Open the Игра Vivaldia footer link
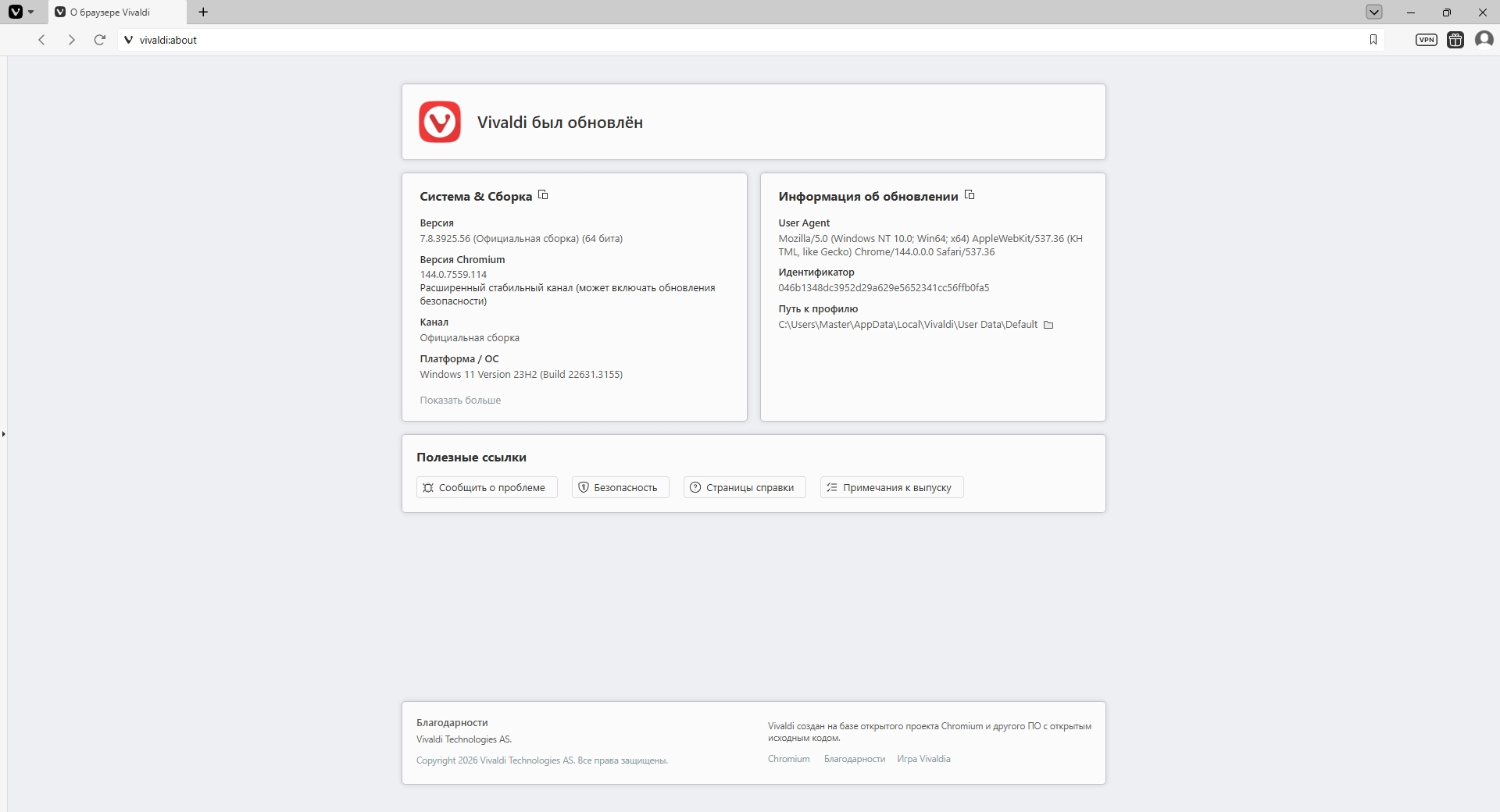Viewport: 1500px width, 812px height. 923,759
